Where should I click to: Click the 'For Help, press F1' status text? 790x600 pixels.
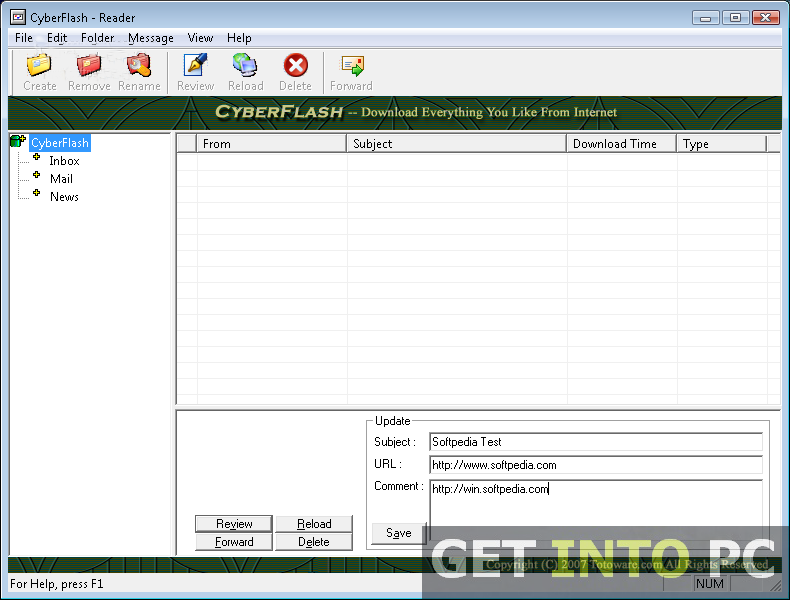click(57, 584)
